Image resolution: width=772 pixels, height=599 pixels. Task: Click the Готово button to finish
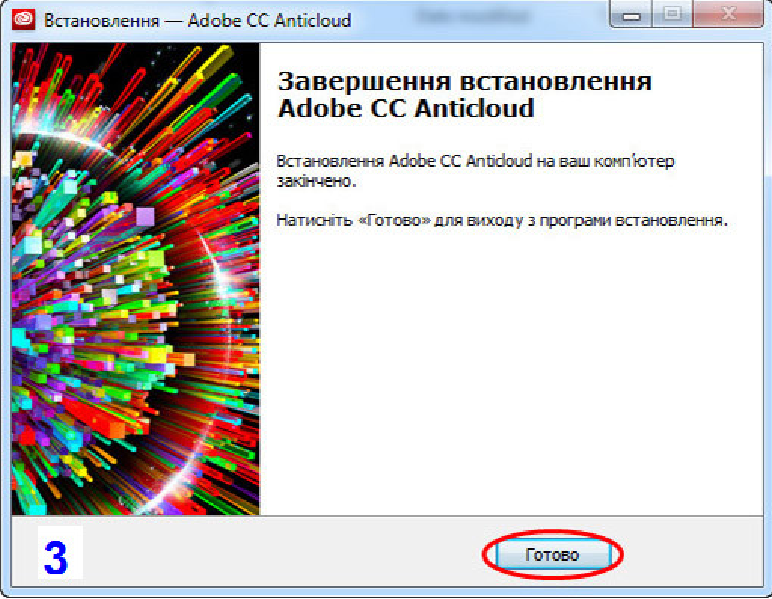553,555
